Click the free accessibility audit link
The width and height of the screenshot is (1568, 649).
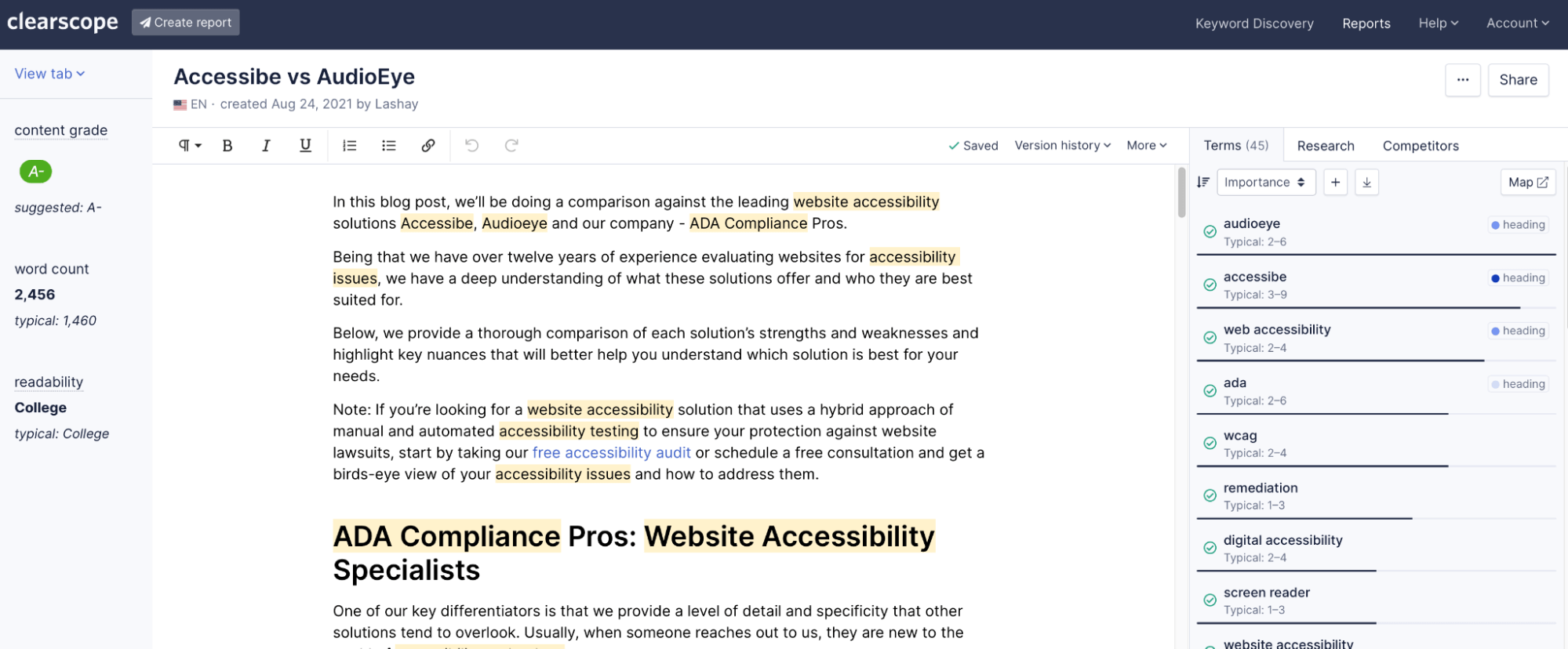click(611, 453)
